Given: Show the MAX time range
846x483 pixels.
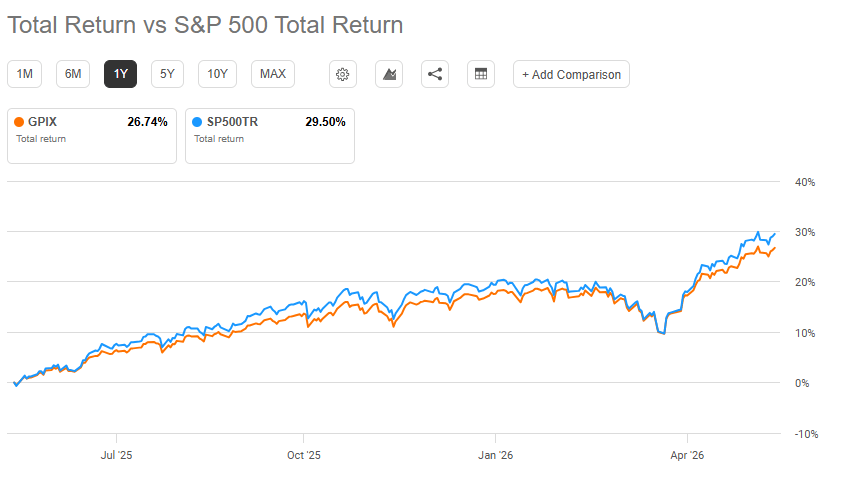Looking at the screenshot, I should click(273, 74).
